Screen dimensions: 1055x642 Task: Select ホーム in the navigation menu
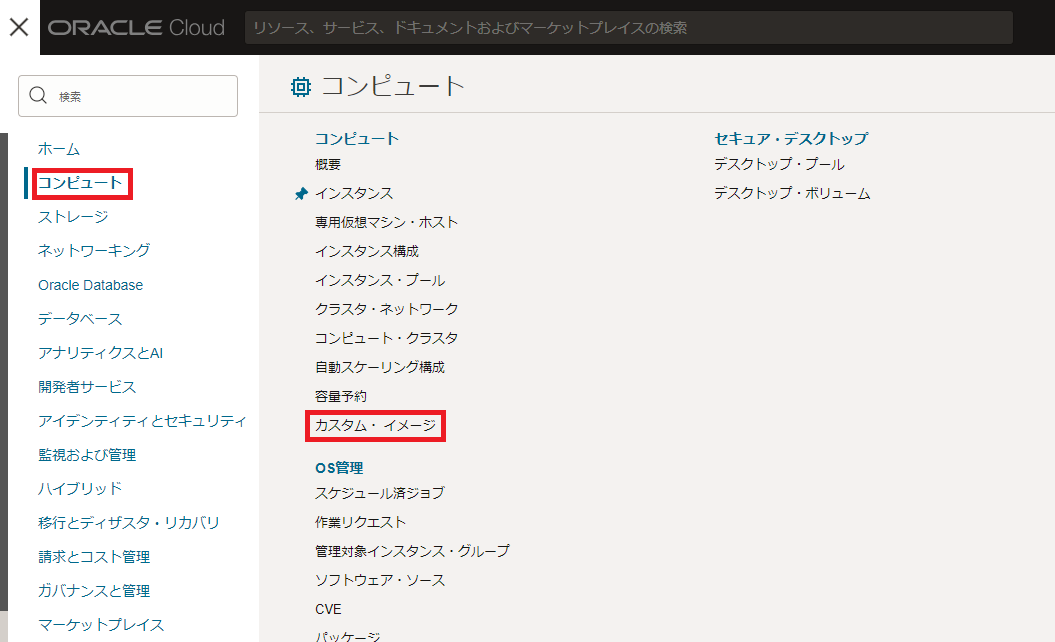tap(58, 149)
